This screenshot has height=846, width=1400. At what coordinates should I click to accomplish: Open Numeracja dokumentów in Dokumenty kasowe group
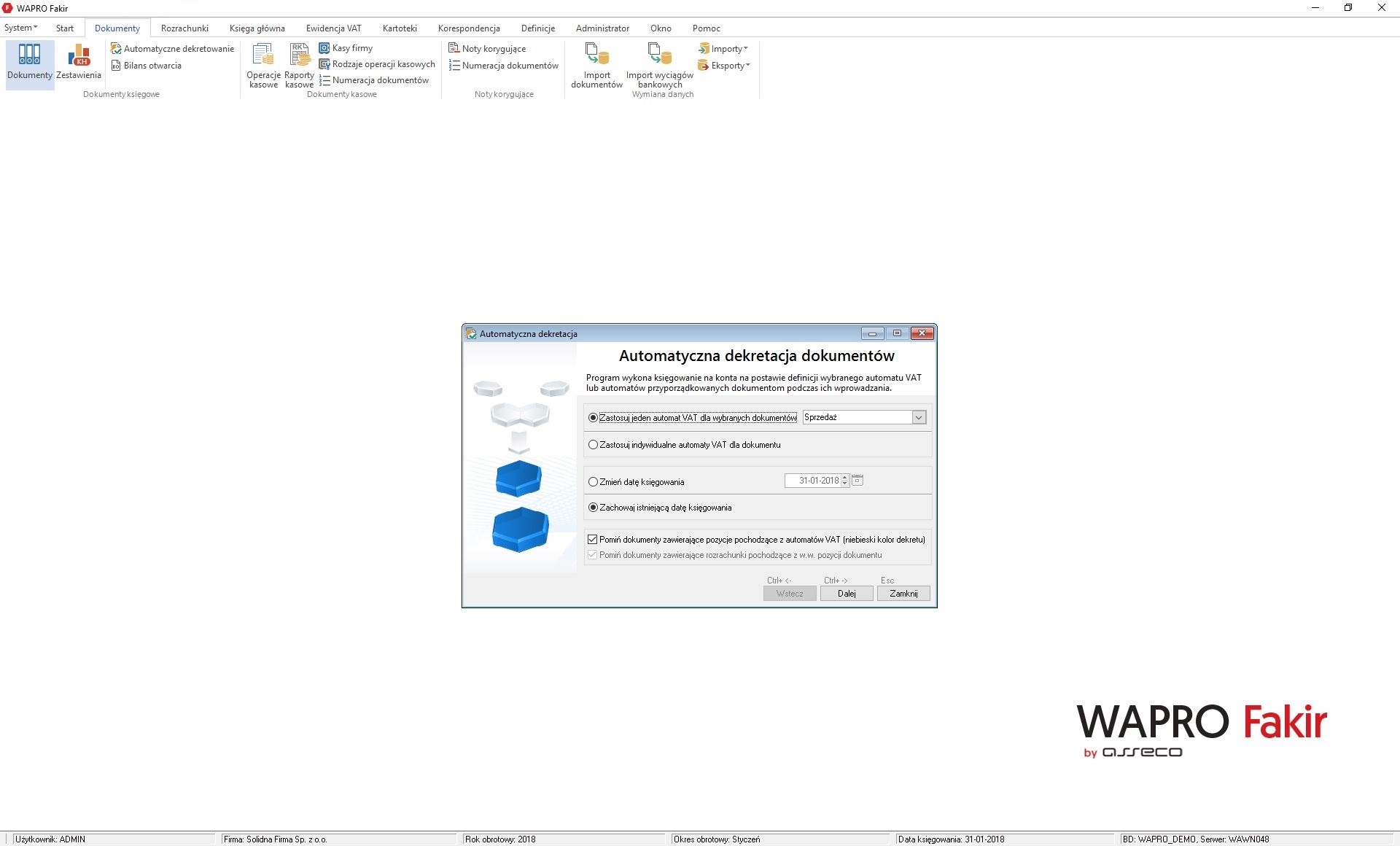tap(374, 80)
